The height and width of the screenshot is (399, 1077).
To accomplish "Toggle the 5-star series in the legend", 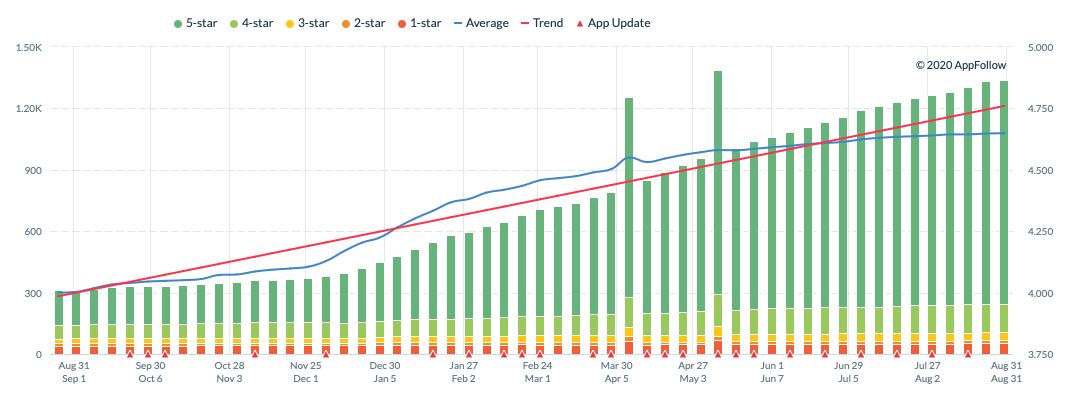I will pyautogui.click(x=196, y=23).
